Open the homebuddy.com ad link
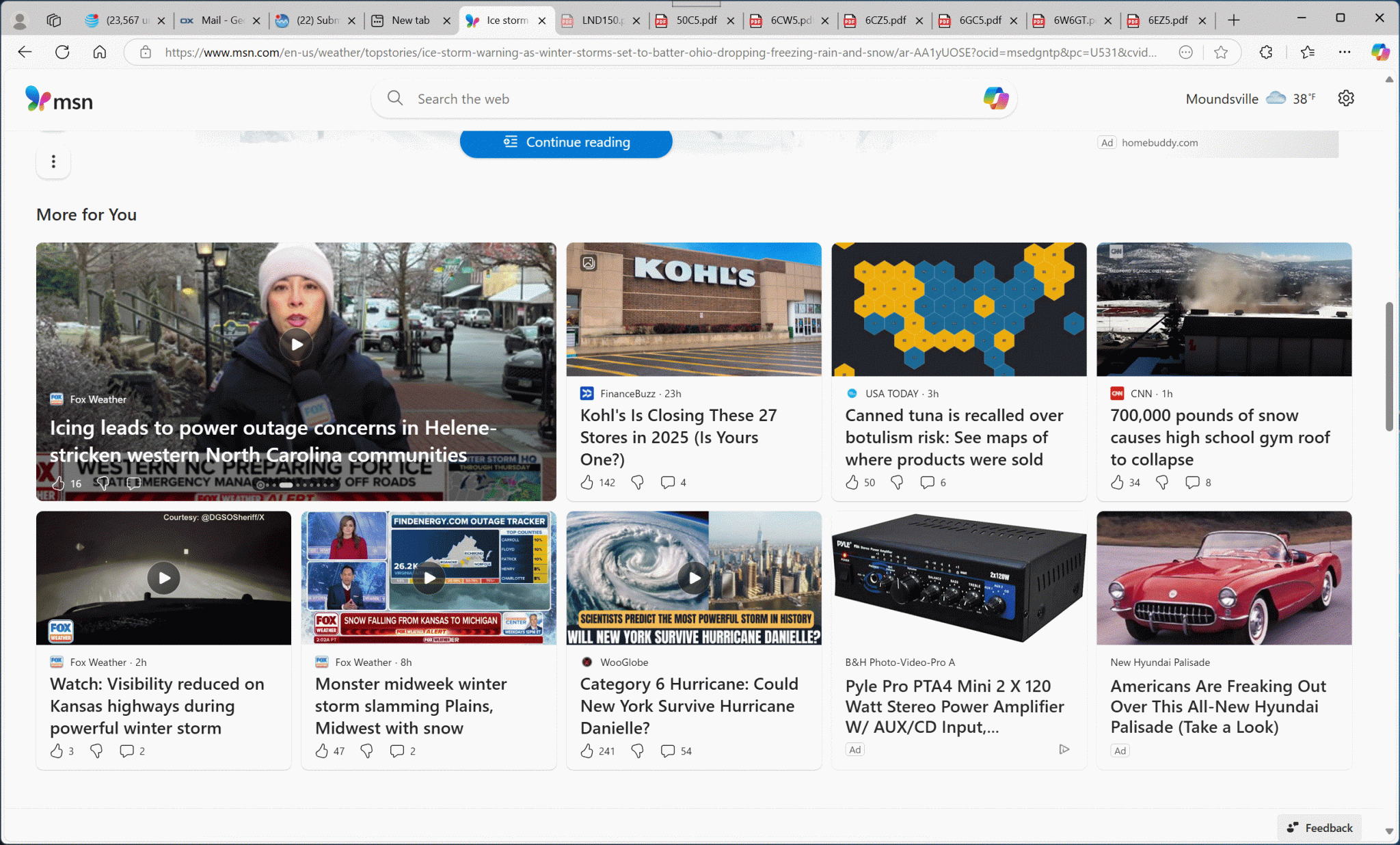The image size is (1400, 845). [x=1159, y=143]
